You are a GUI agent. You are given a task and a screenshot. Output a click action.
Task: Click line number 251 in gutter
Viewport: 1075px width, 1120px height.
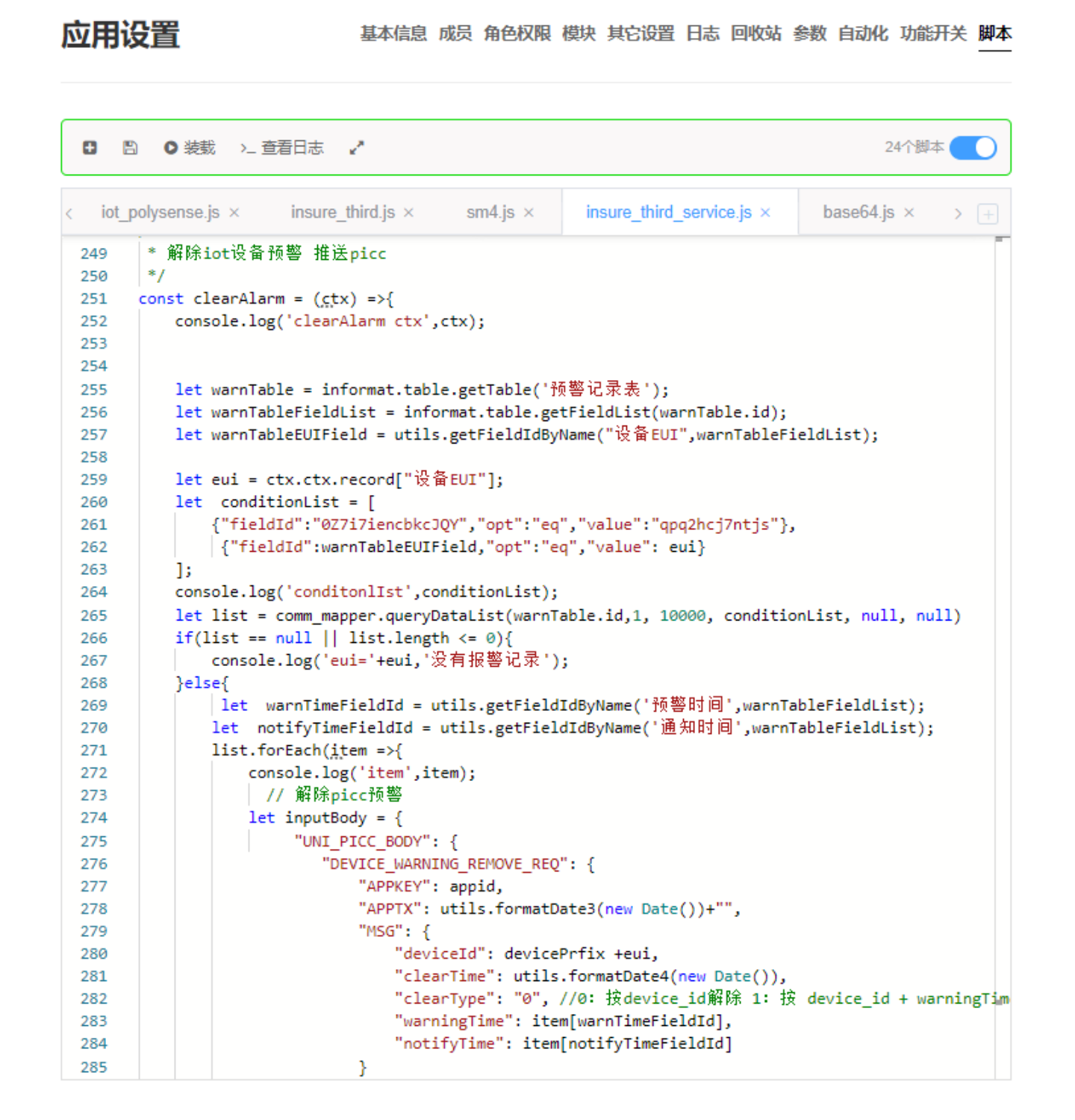point(94,299)
